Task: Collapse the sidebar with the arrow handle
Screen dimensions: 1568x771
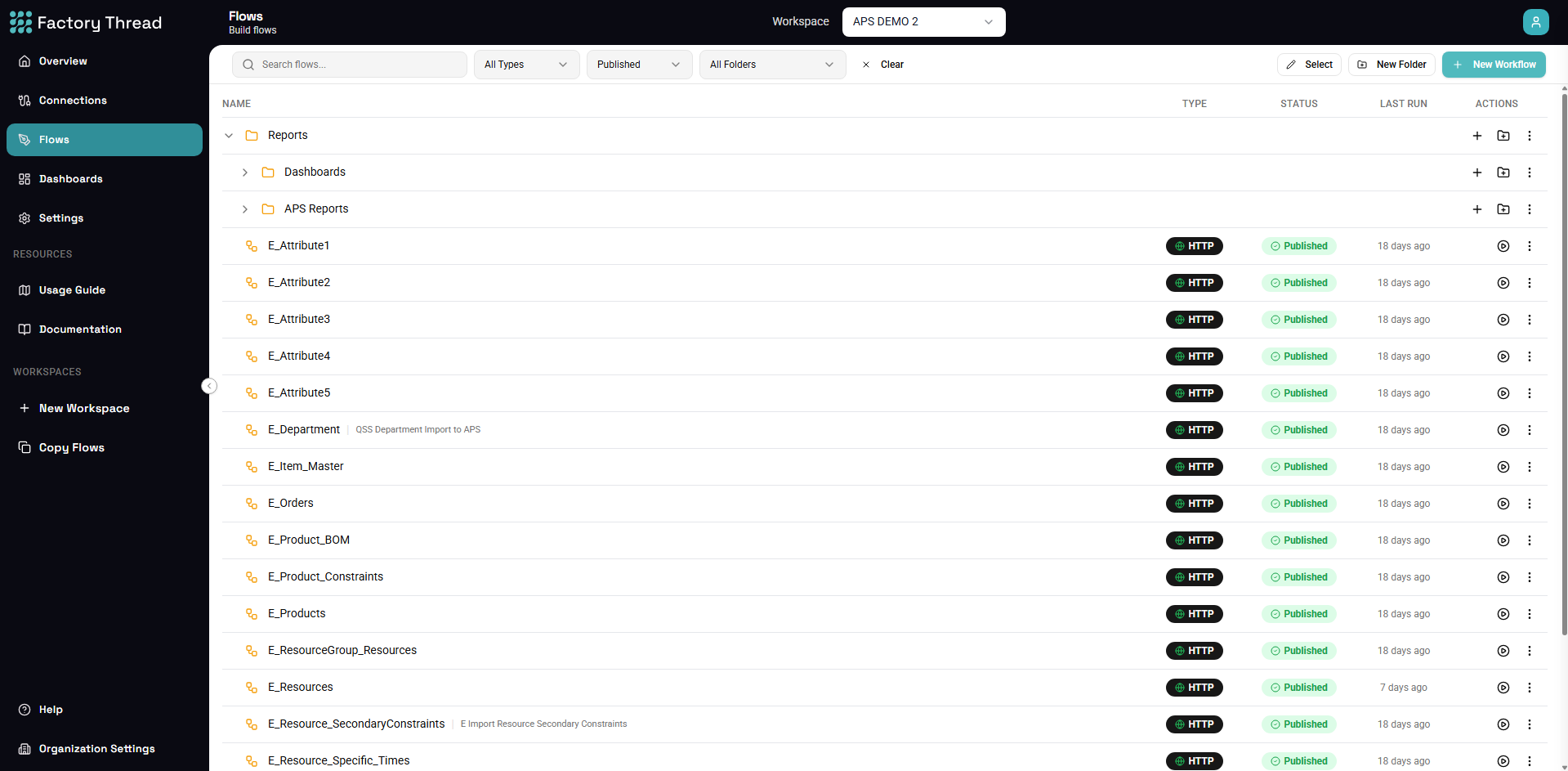Action: (x=209, y=386)
